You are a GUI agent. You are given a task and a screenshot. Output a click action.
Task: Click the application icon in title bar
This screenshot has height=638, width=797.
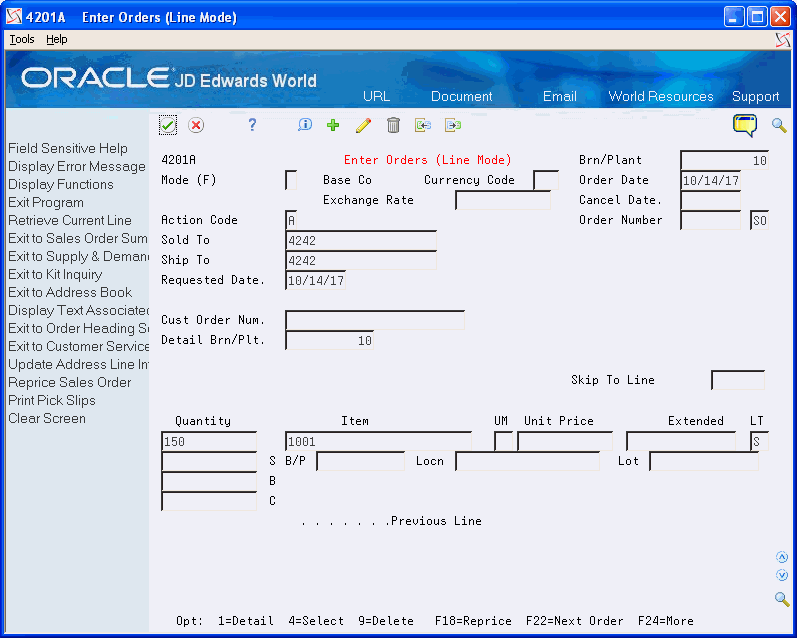pos(14,17)
